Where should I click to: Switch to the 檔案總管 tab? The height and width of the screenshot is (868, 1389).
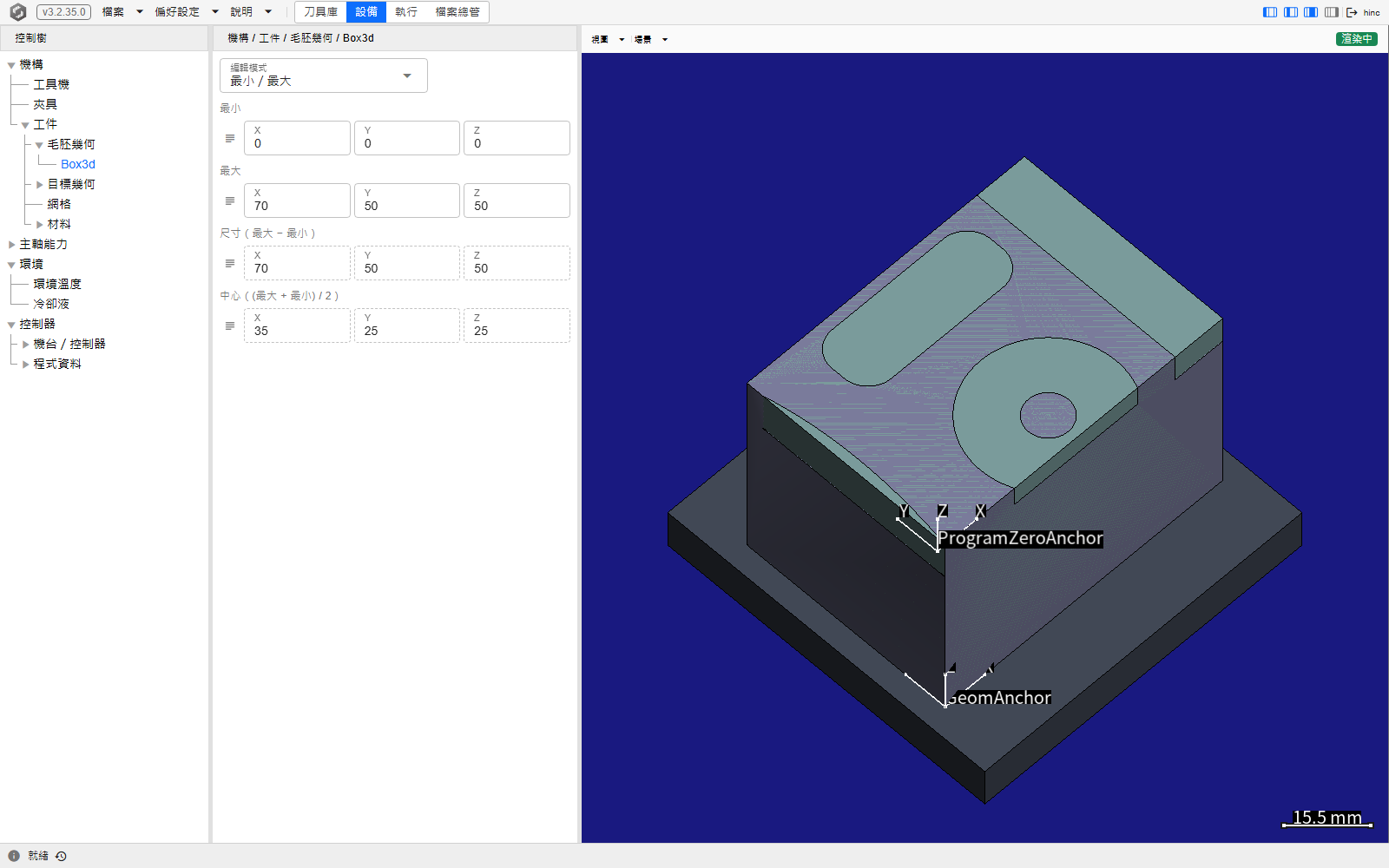458,12
